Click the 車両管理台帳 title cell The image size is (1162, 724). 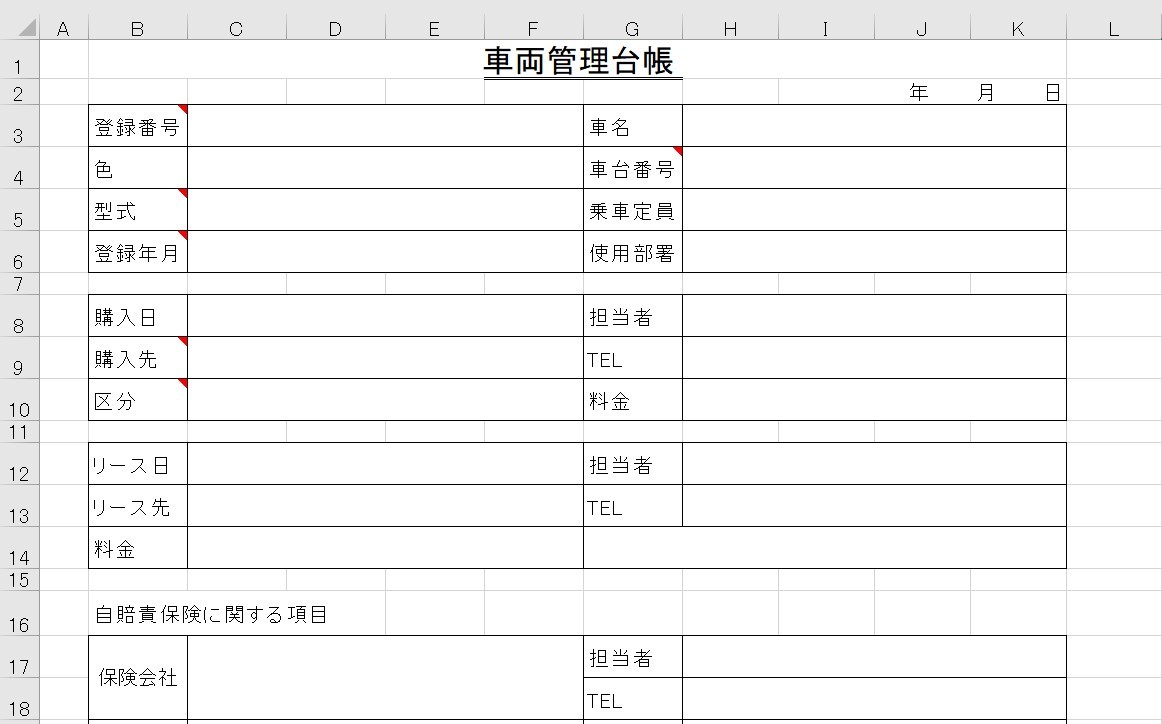click(x=583, y=60)
